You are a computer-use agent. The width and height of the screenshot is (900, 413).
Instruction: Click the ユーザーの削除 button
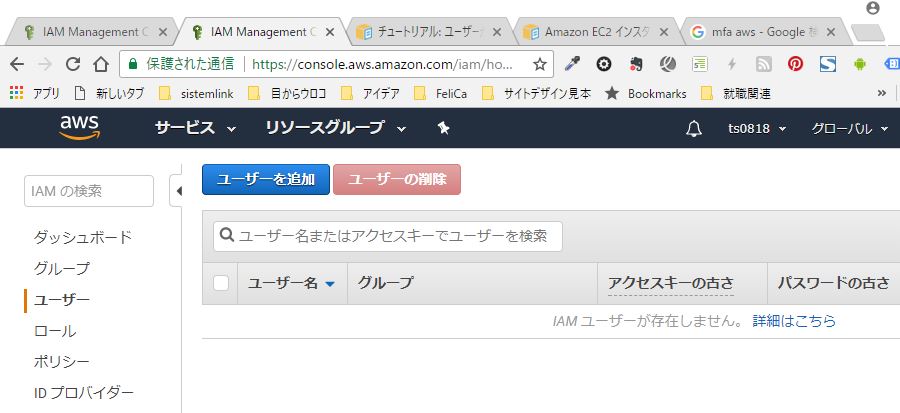(397, 180)
